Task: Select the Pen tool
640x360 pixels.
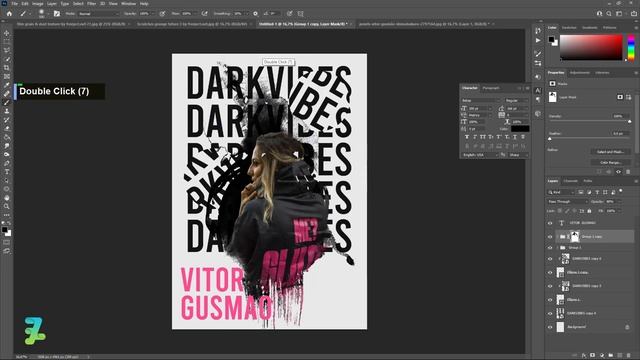Action: [7, 163]
